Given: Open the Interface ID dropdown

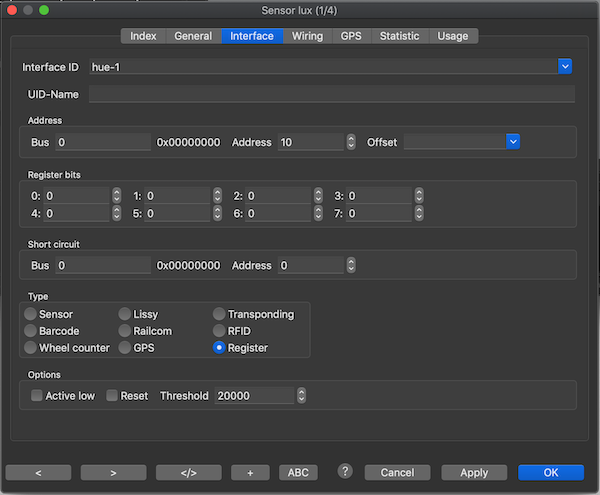Looking at the screenshot, I should (565, 67).
